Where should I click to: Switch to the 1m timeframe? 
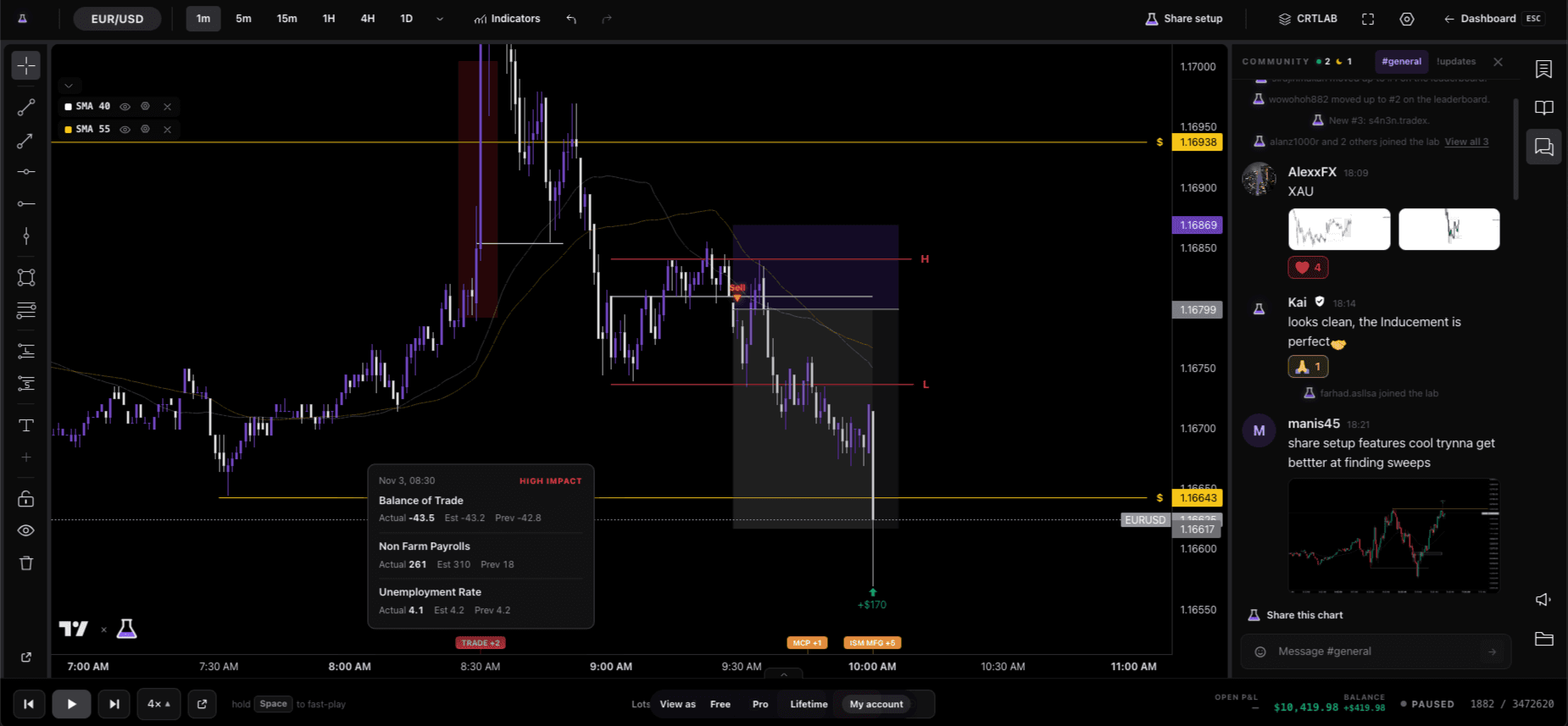[203, 19]
